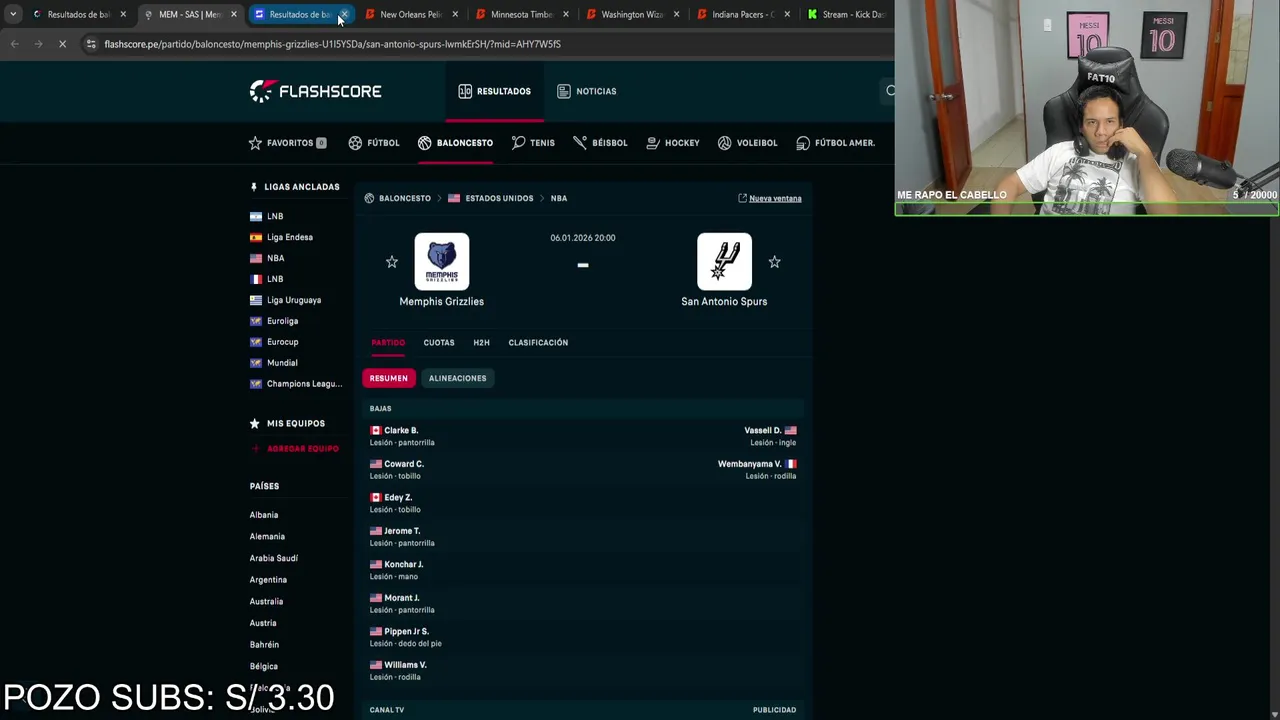Select Fútbol Amer. sport
This screenshot has width=1280, height=720.
tap(835, 143)
